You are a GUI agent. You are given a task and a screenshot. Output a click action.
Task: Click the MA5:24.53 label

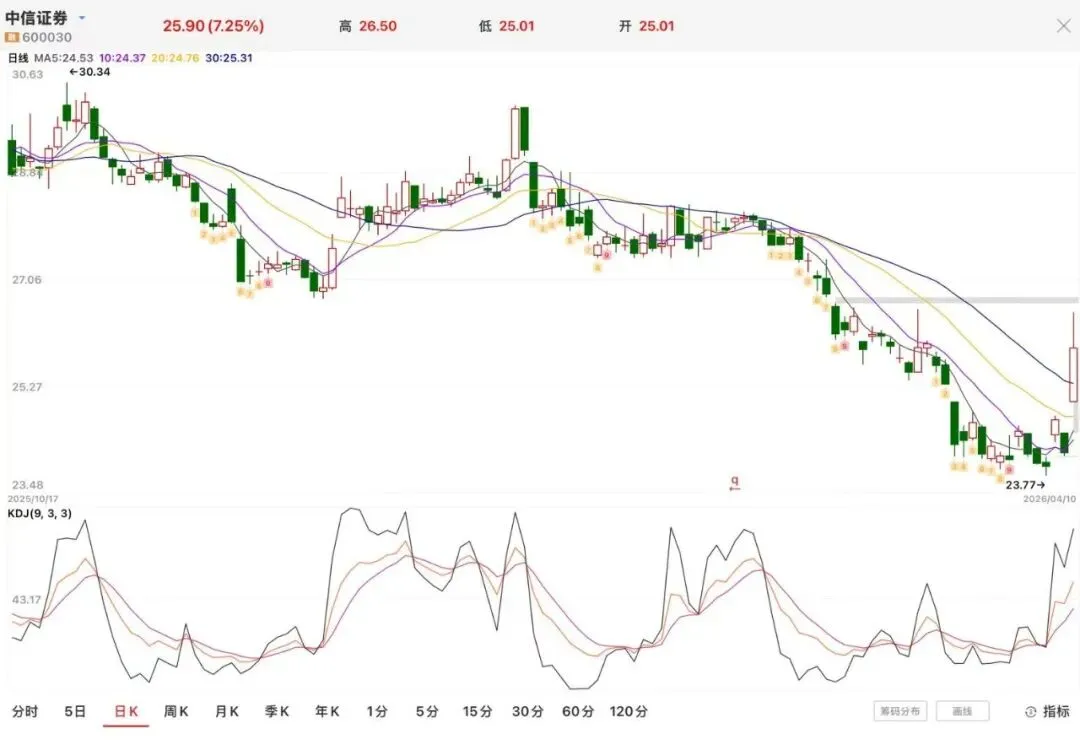click(63, 58)
